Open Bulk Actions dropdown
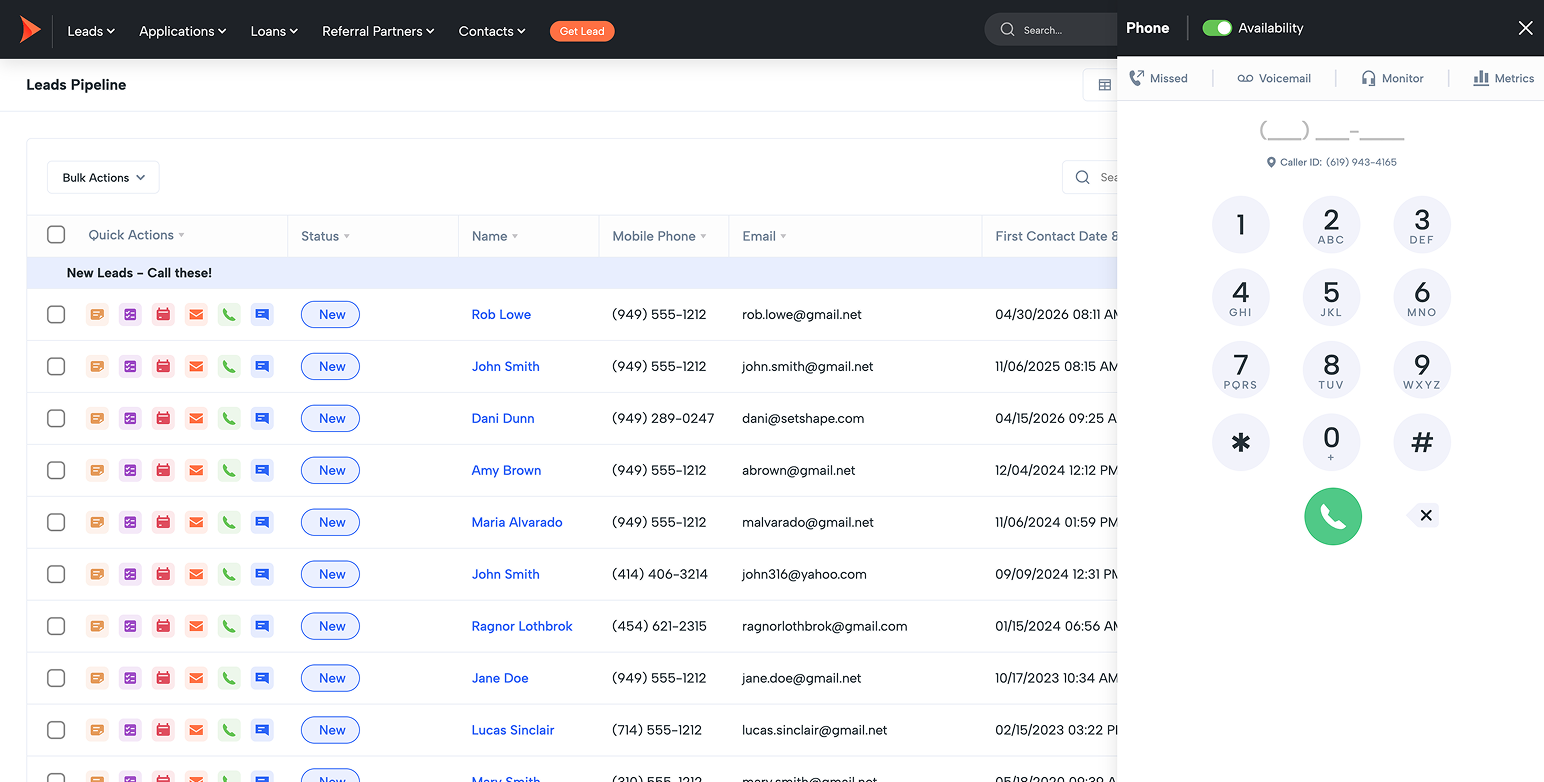This screenshot has height=782, width=1544. (x=103, y=177)
